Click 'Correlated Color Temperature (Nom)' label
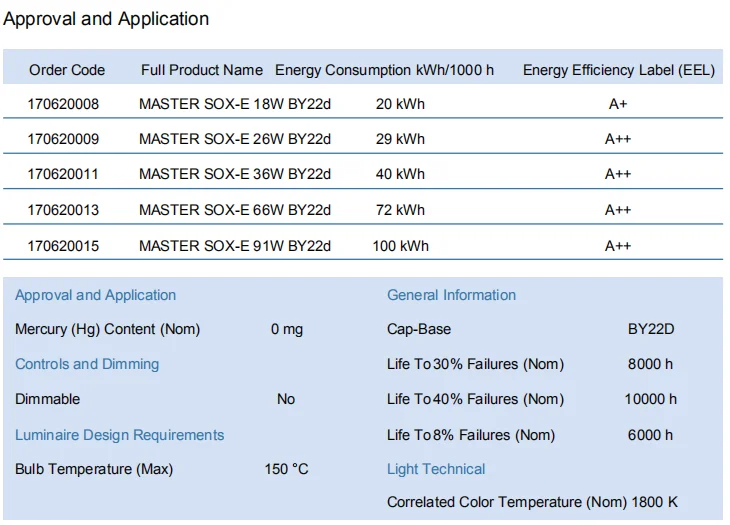Screen dimensions: 730x525 (507, 502)
